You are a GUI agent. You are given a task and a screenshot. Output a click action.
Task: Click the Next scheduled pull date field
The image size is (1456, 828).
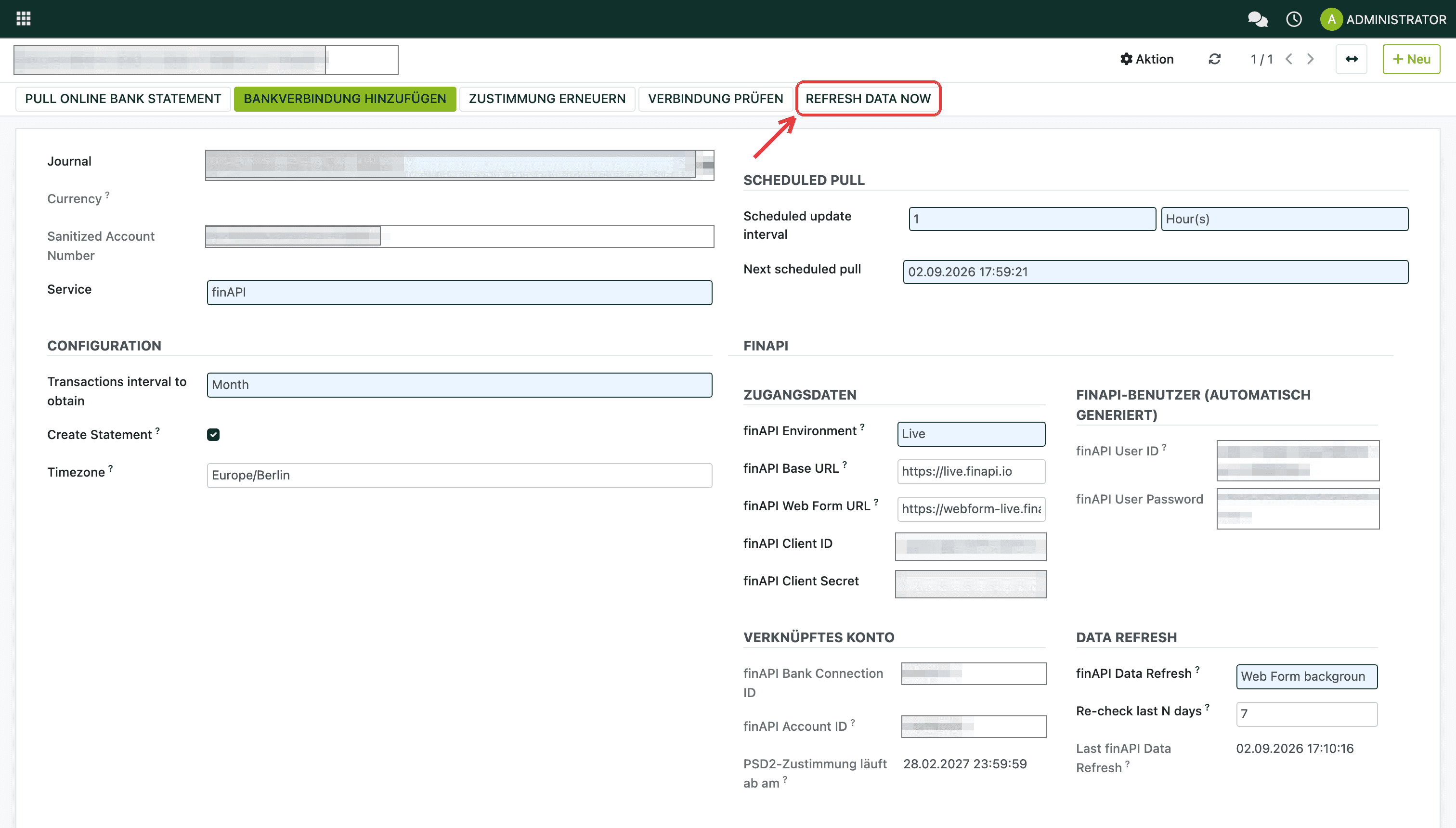1156,272
